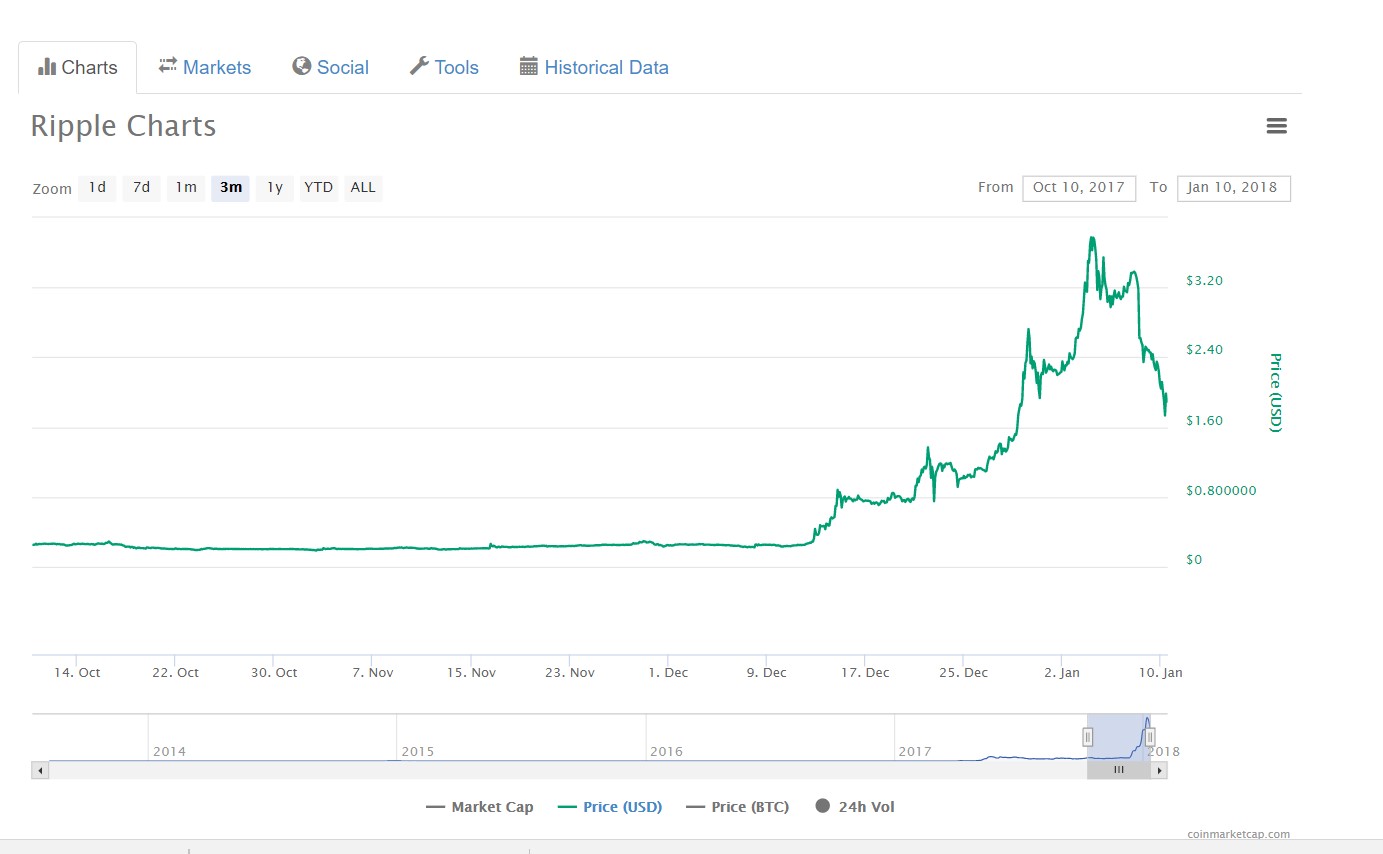Choose the YTD zoom range
The width and height of the screenshot is (1383, 854).
point(319,188)
